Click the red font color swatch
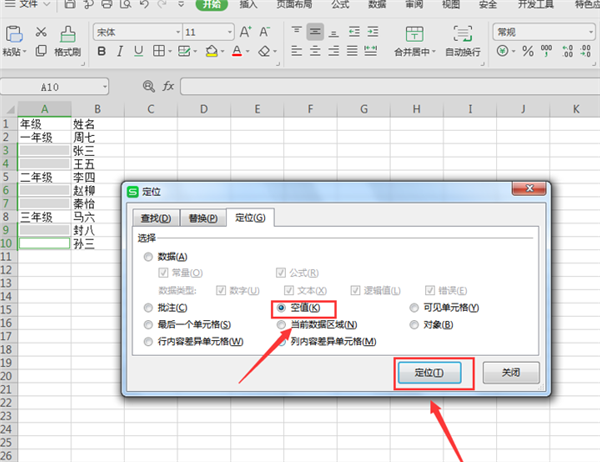 coord(237,51)
